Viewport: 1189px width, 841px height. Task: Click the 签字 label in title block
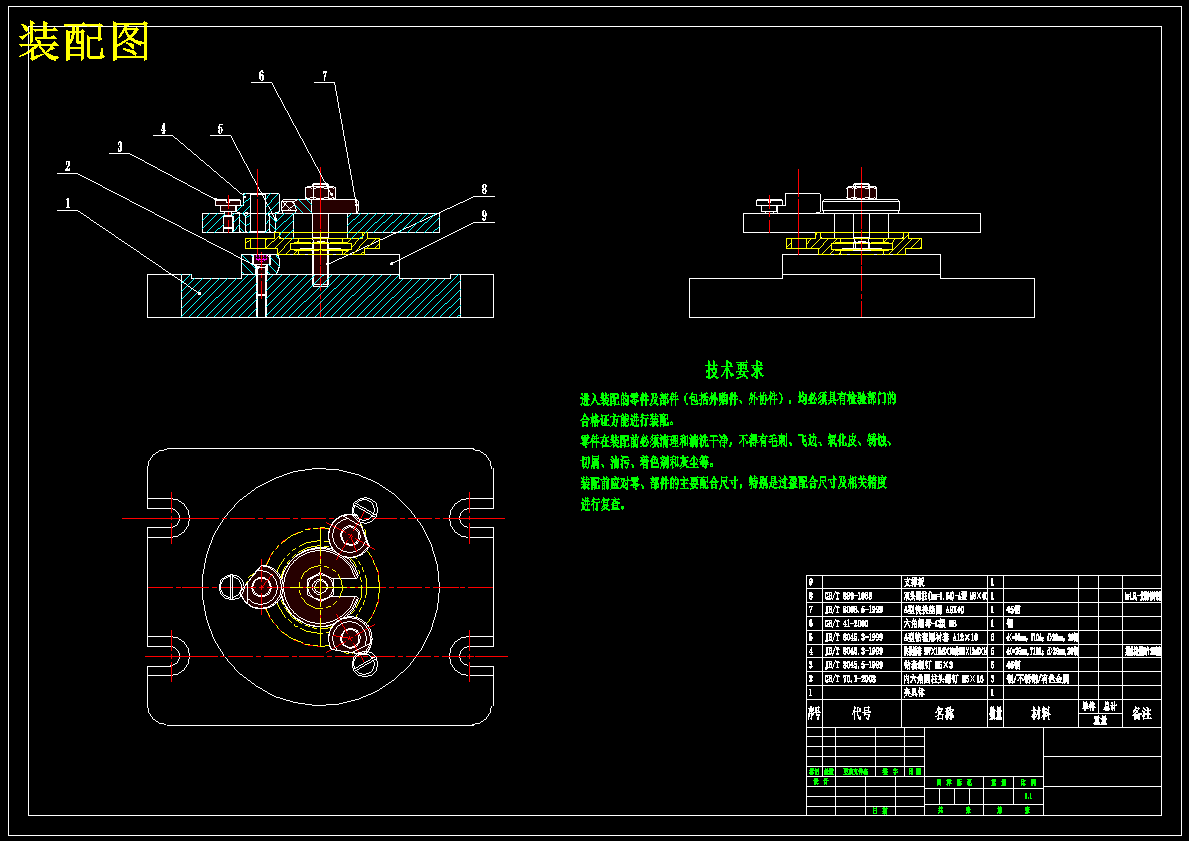890,771
